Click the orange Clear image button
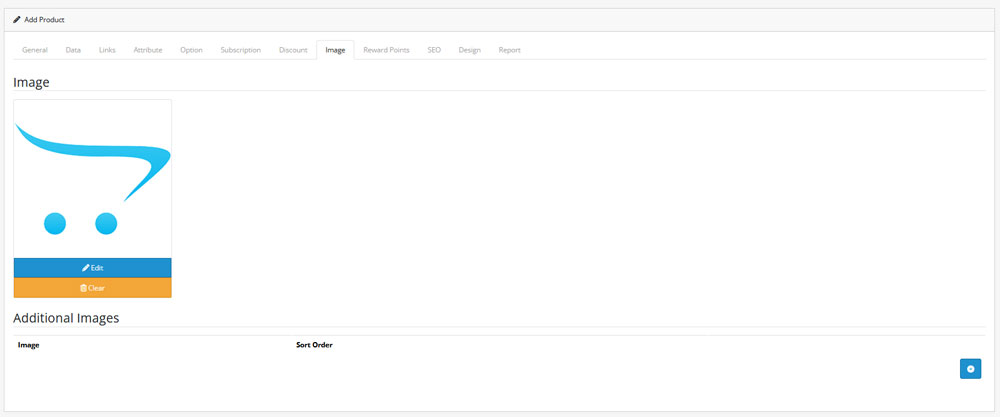 92,288
